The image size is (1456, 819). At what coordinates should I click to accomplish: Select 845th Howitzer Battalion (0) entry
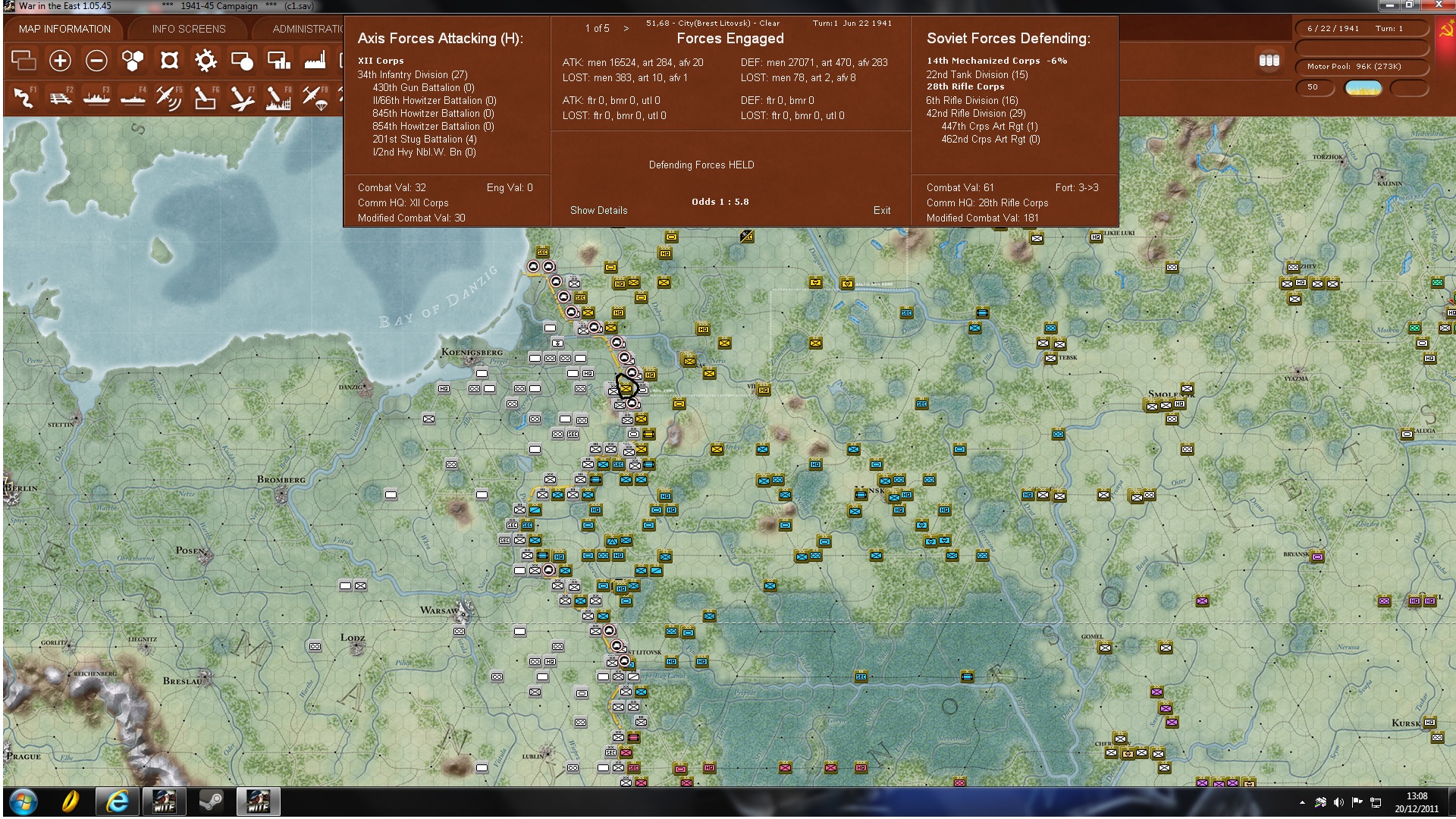pos(433,113)
